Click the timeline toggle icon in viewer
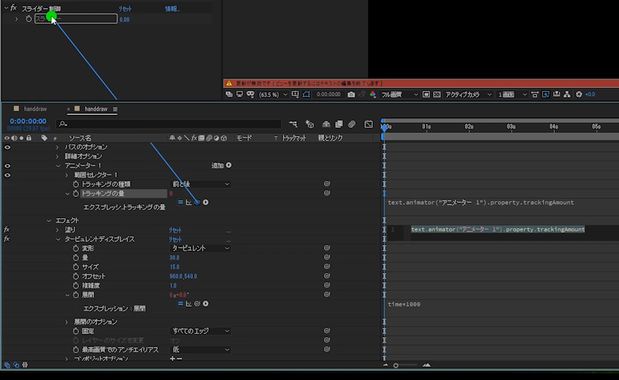The width and height of the screenshot is (619, 380). 557,95
